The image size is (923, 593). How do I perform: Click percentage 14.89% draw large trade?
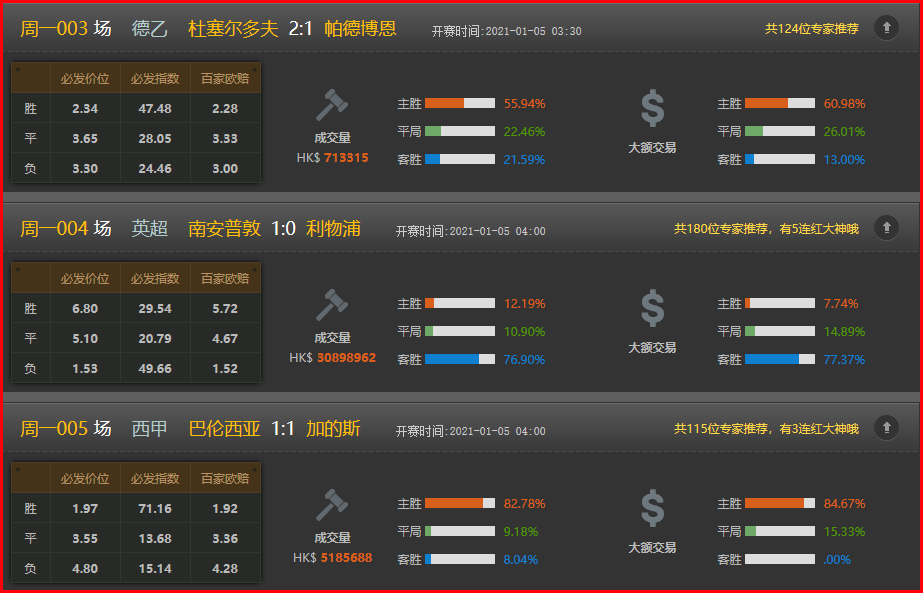(x=844, y=332)
